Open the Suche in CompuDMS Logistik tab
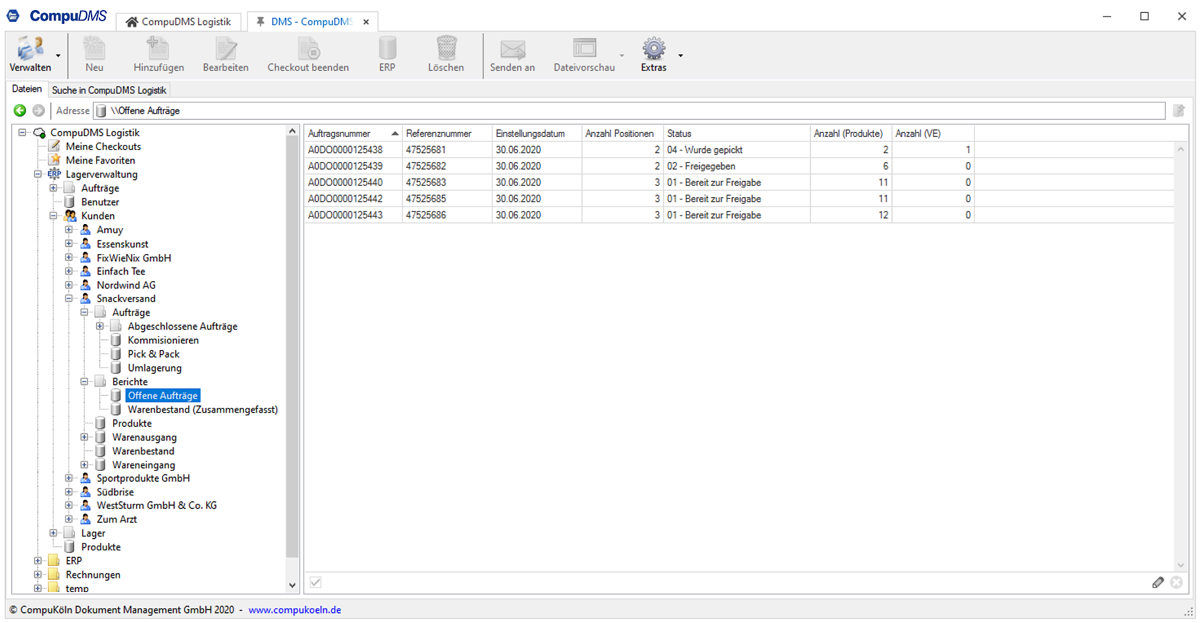Viewport: 1200px width, 623px height. click(109, 90)
